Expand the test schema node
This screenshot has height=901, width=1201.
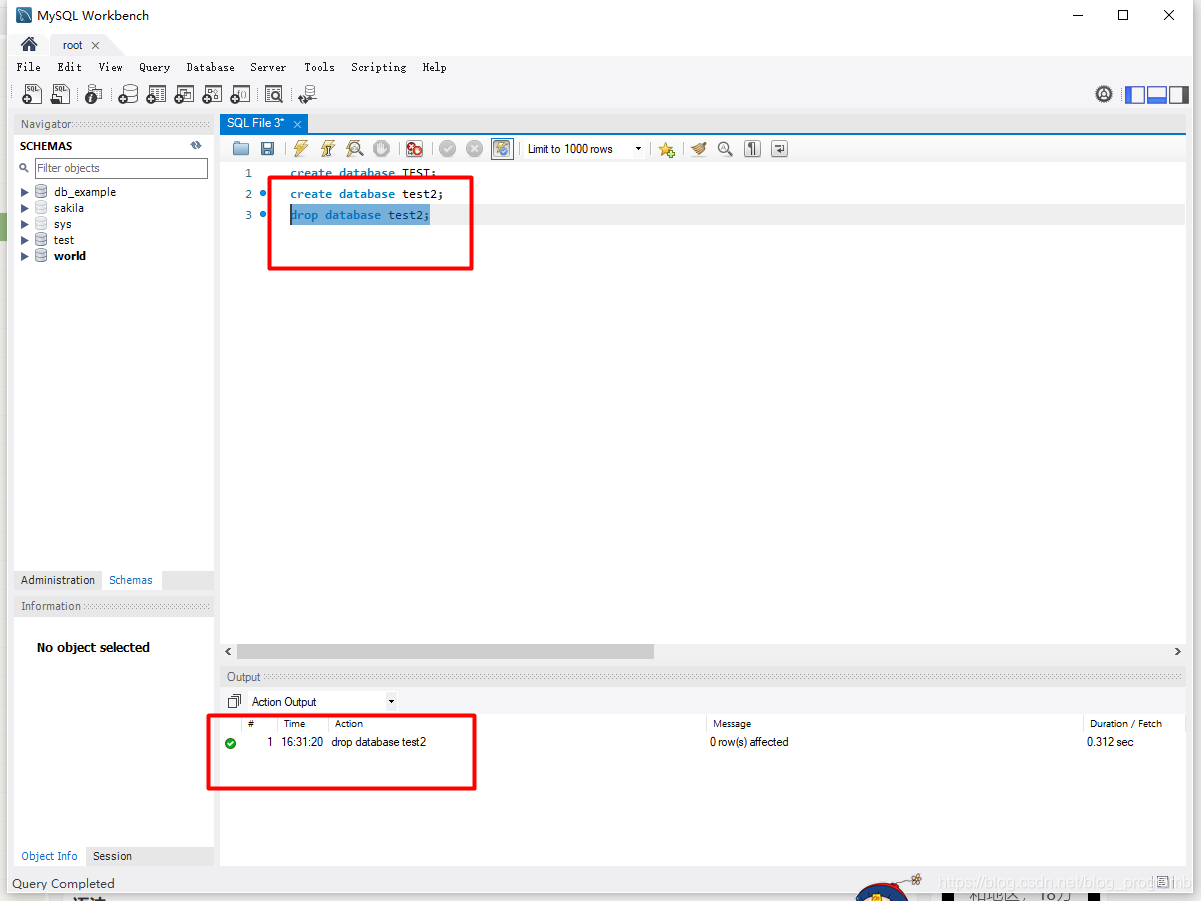pyautogui.click(x=25, y=240)
